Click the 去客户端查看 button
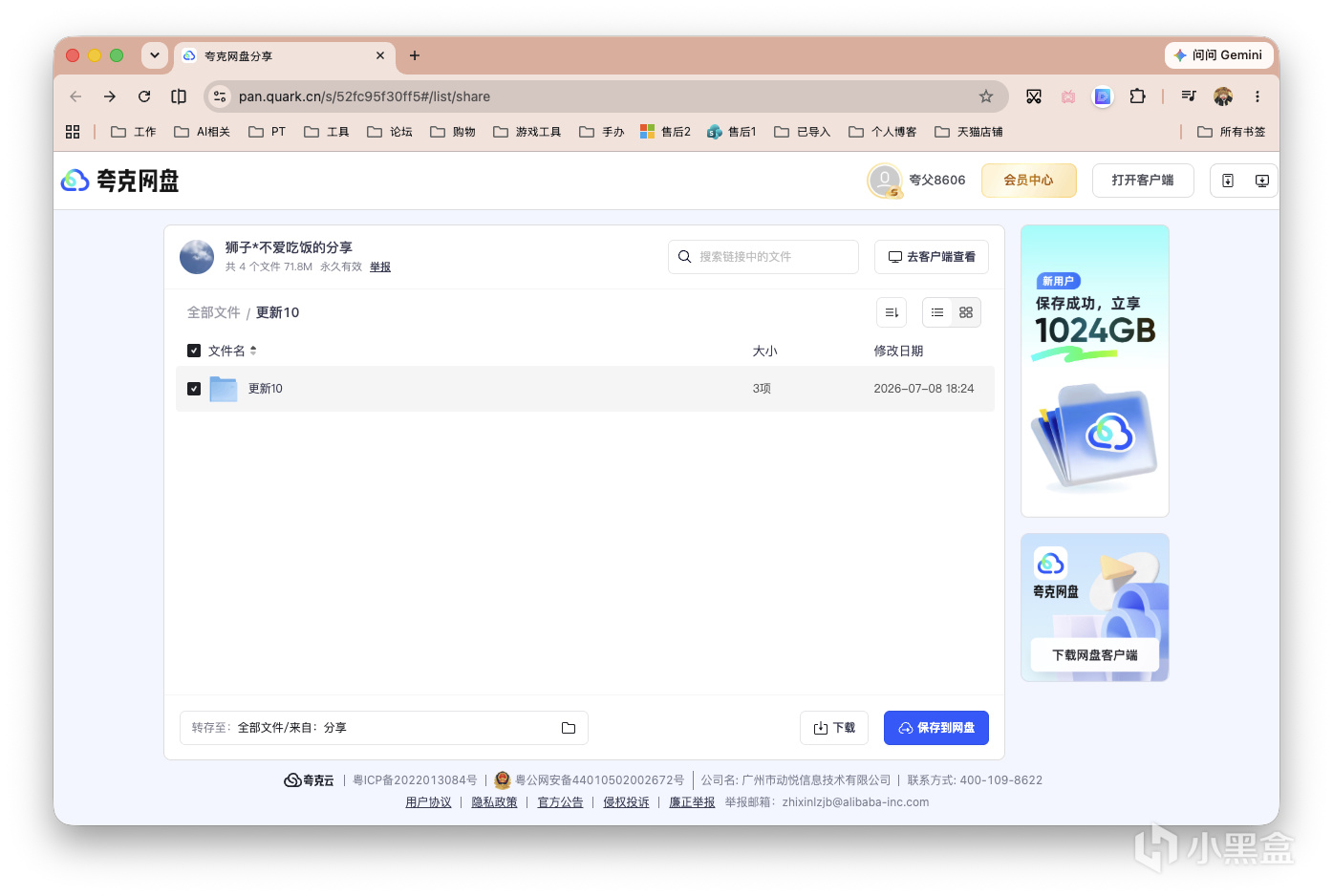This screenshot has height=896, width=1333. click(x=932, y=257)
